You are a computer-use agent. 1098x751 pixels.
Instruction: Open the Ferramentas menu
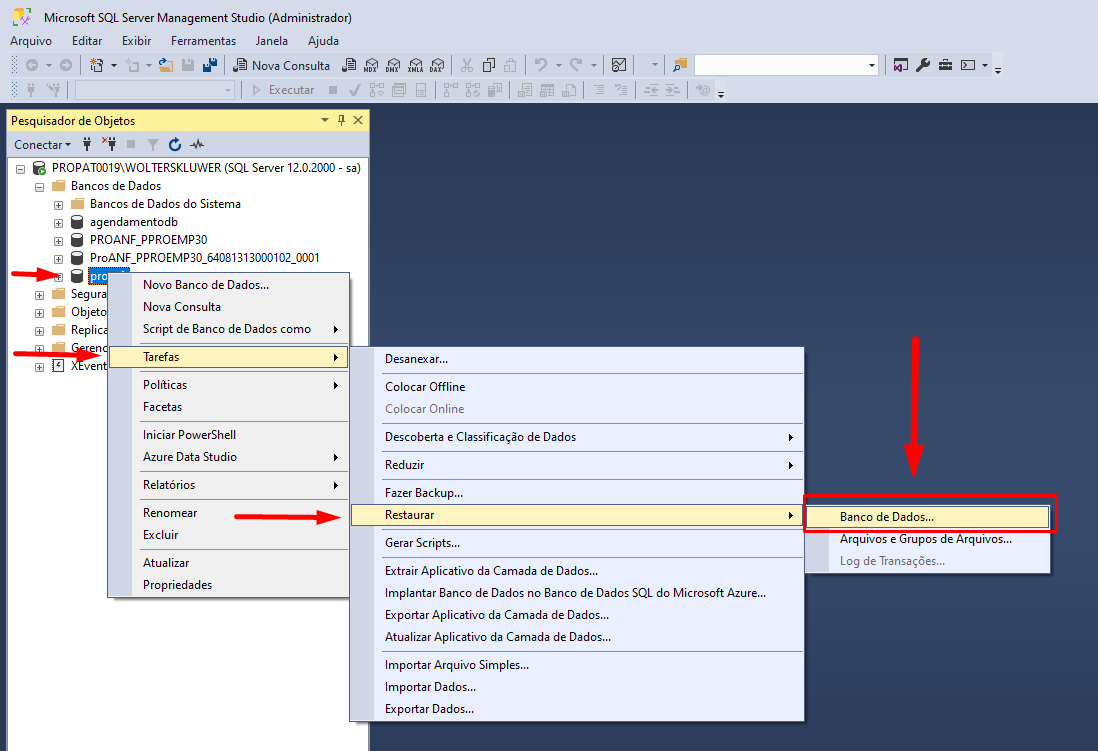pyautogui.click(x=203, y=41)
